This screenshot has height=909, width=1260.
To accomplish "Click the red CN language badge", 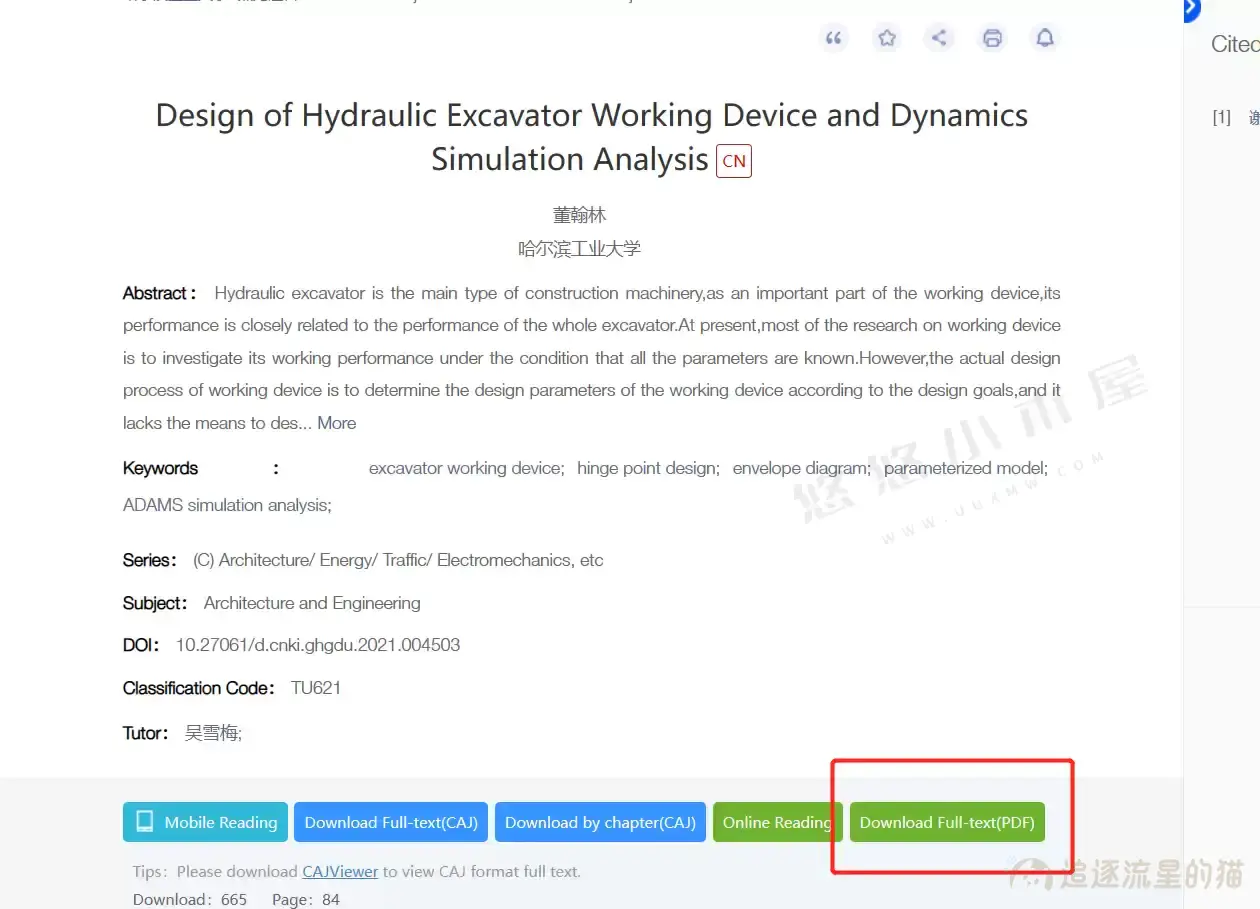I will 733,161.
